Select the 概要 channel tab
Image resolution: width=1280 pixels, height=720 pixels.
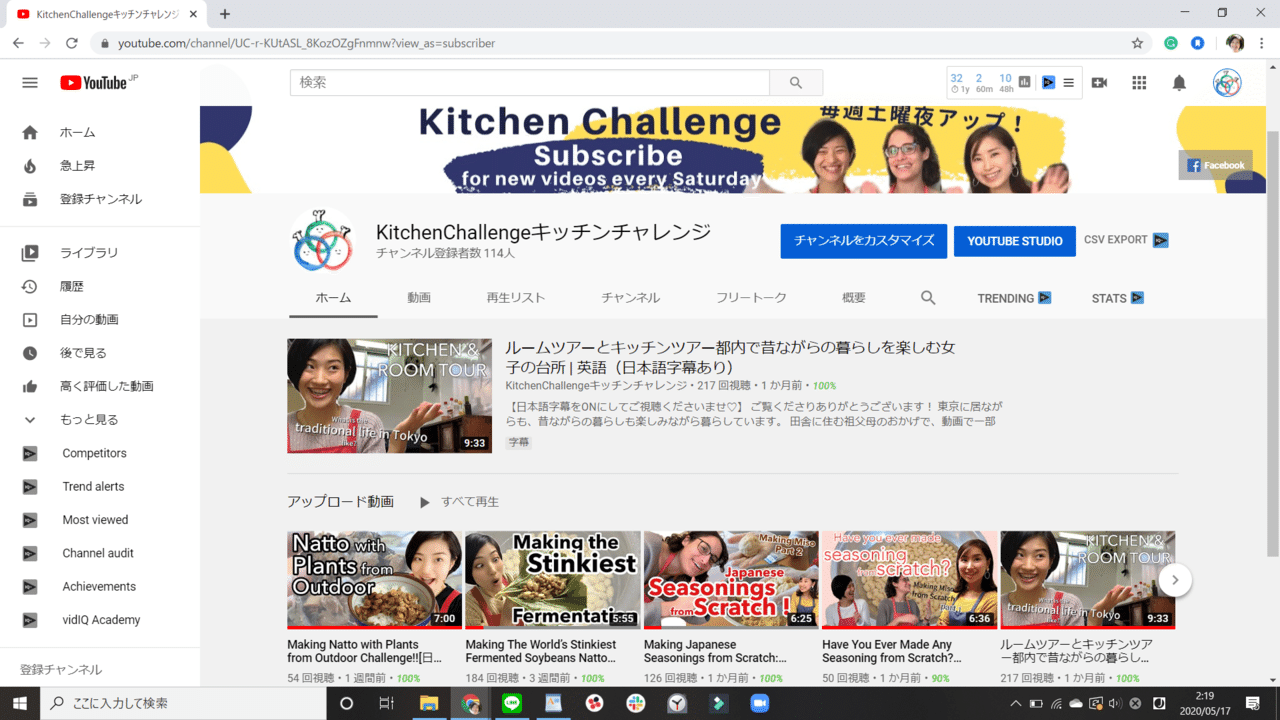pyautogui.click(x=854, y=298)
